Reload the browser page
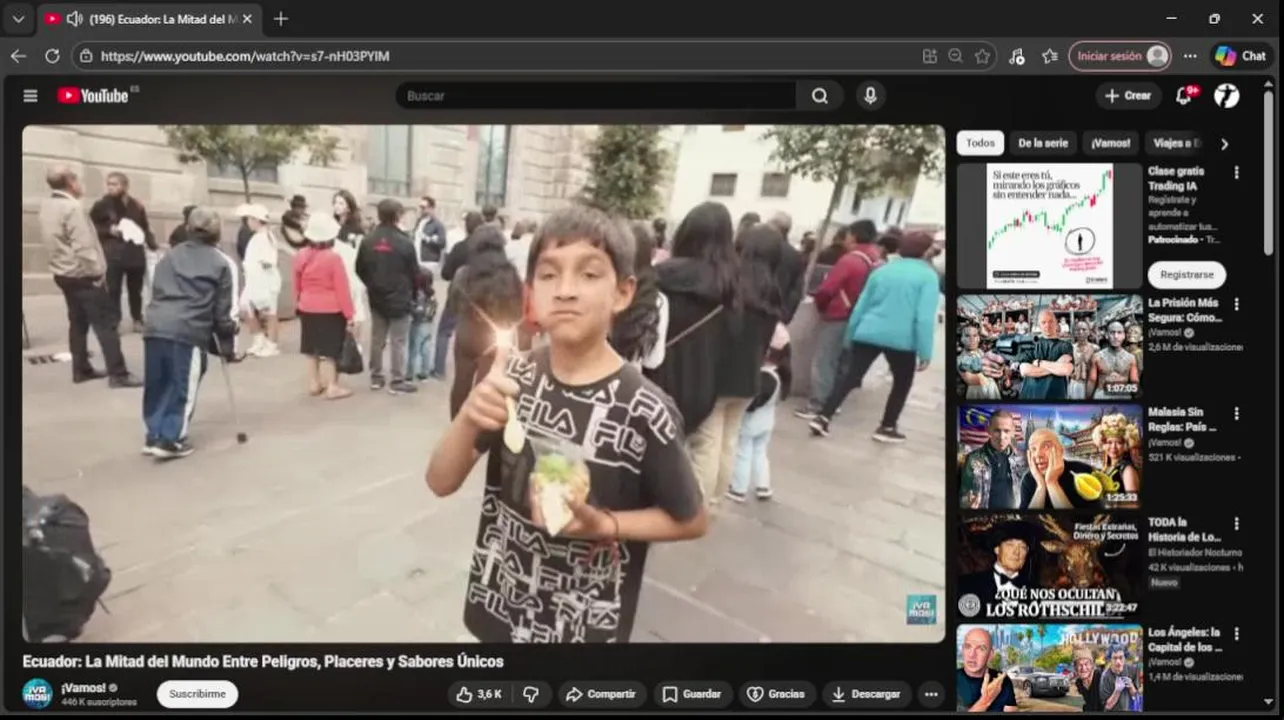This screenshot has height=720, width=1284. pyautogui.click(x=52, y=56)
